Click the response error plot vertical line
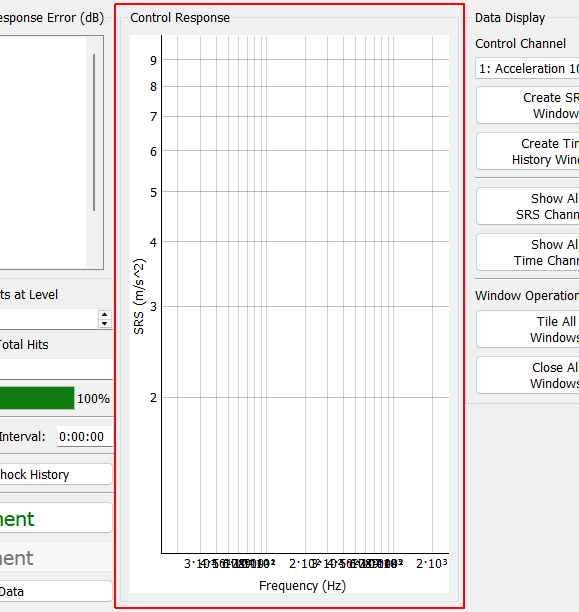The image size is (579, 612). pos(94,133)
